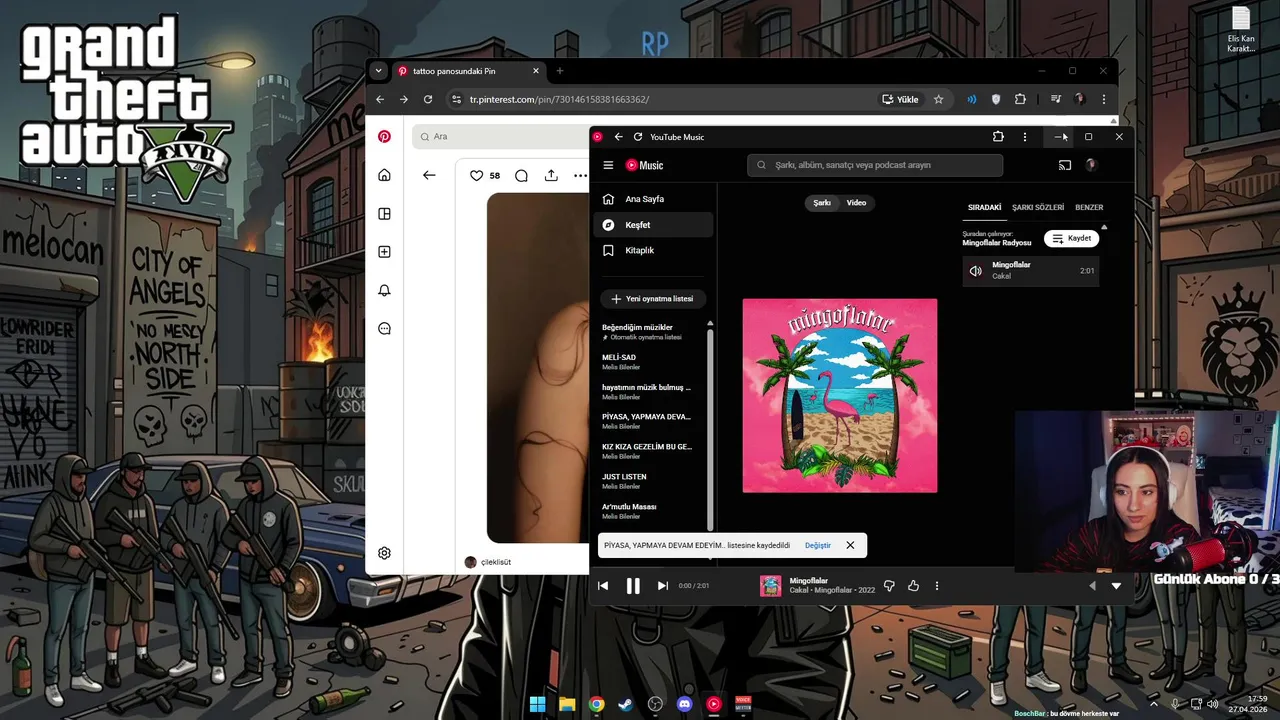Open Kitaplık in the sidebar

[654, 250]
